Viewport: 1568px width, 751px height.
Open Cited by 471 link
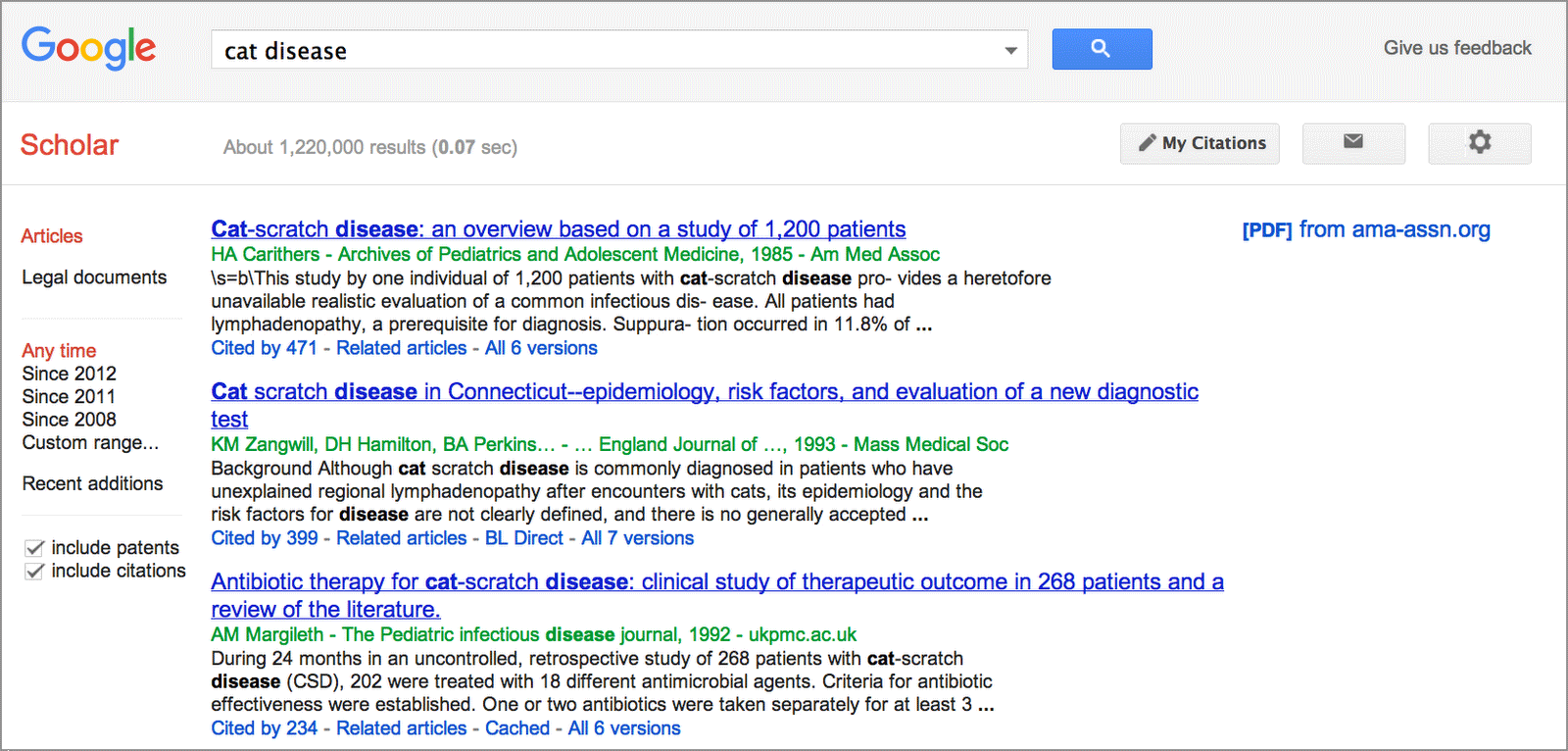[x=264, y=348]
